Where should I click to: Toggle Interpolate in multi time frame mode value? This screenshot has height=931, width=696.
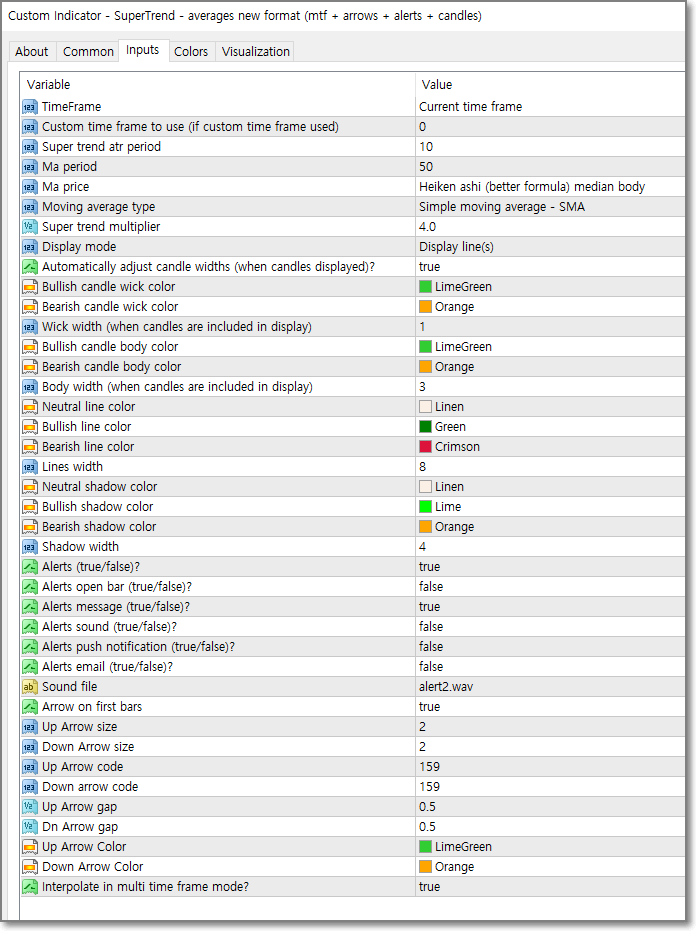coord(430,887)
